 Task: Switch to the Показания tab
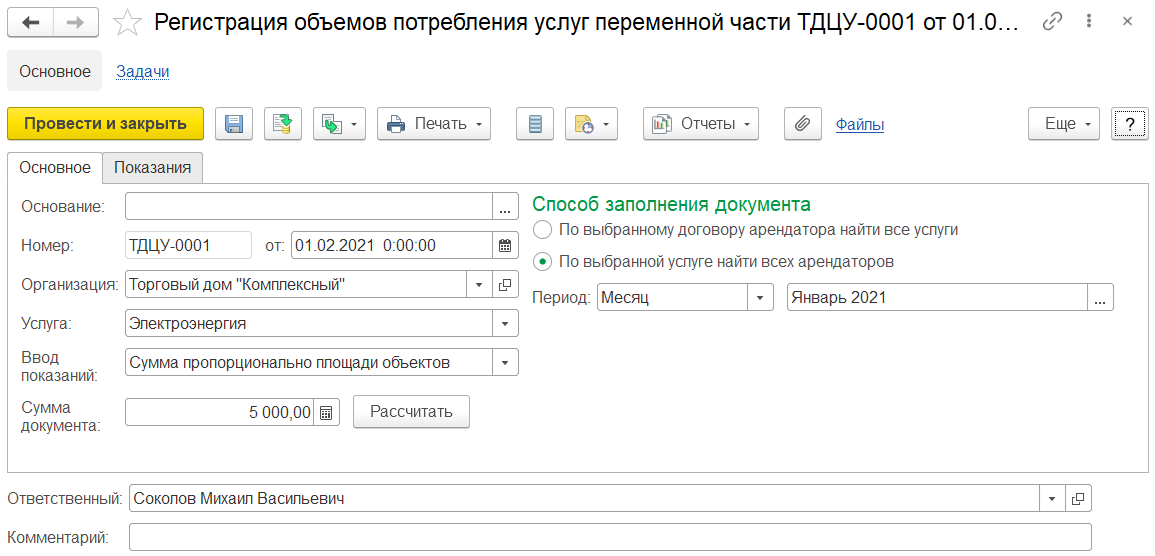[152, 168]
